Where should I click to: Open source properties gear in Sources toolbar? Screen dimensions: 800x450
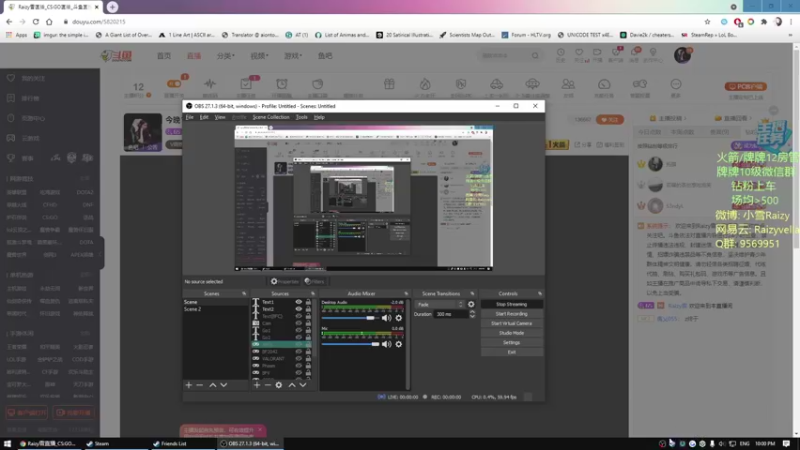[279, 385]
